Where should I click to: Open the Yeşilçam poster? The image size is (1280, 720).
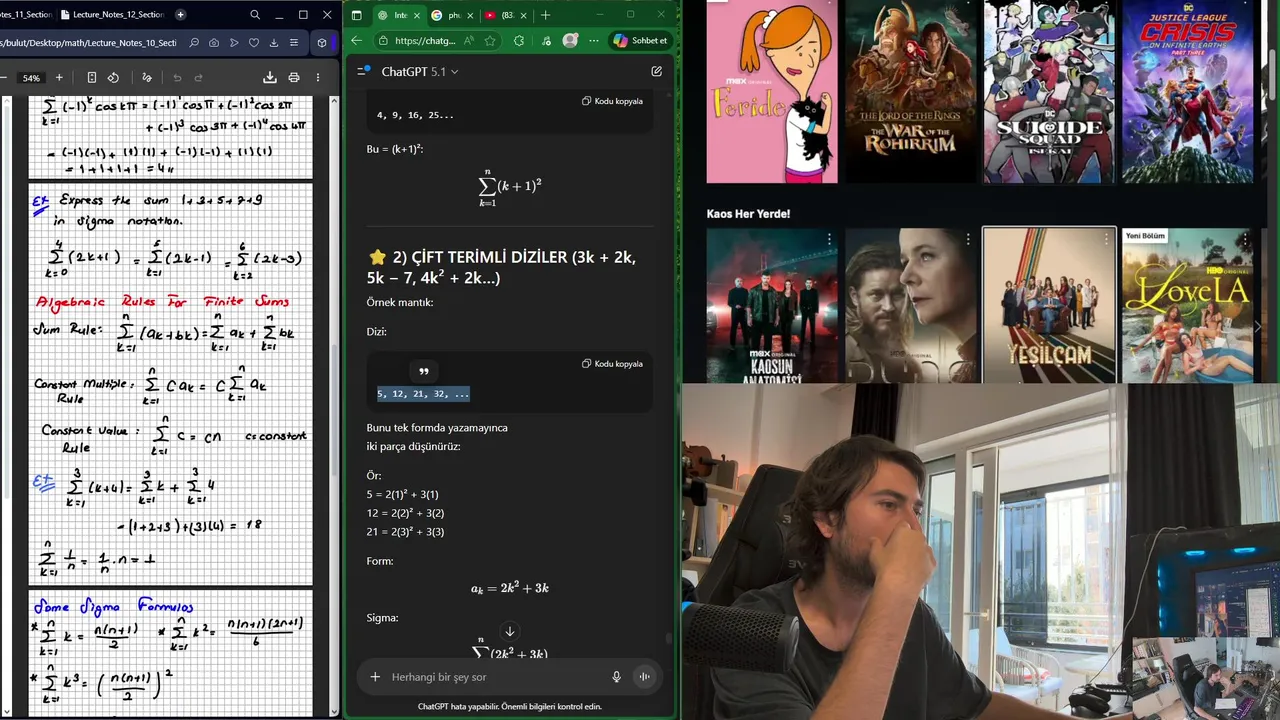click(x=1049, y=305)
